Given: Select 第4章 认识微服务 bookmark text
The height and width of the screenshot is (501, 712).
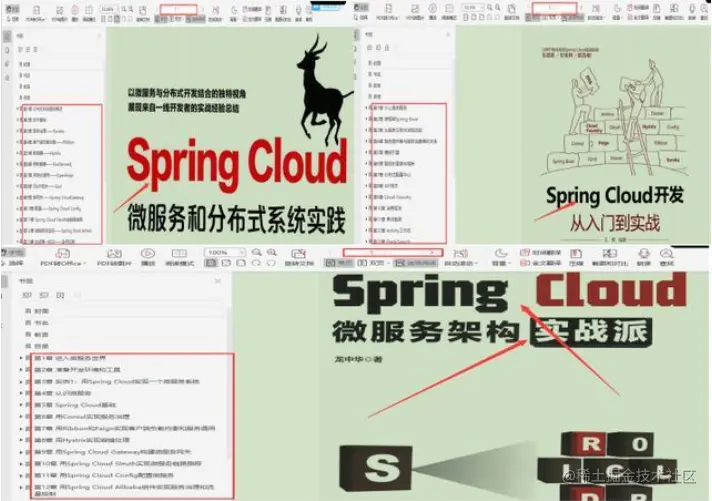Looking at the screenshot, I should pos(62,393).
